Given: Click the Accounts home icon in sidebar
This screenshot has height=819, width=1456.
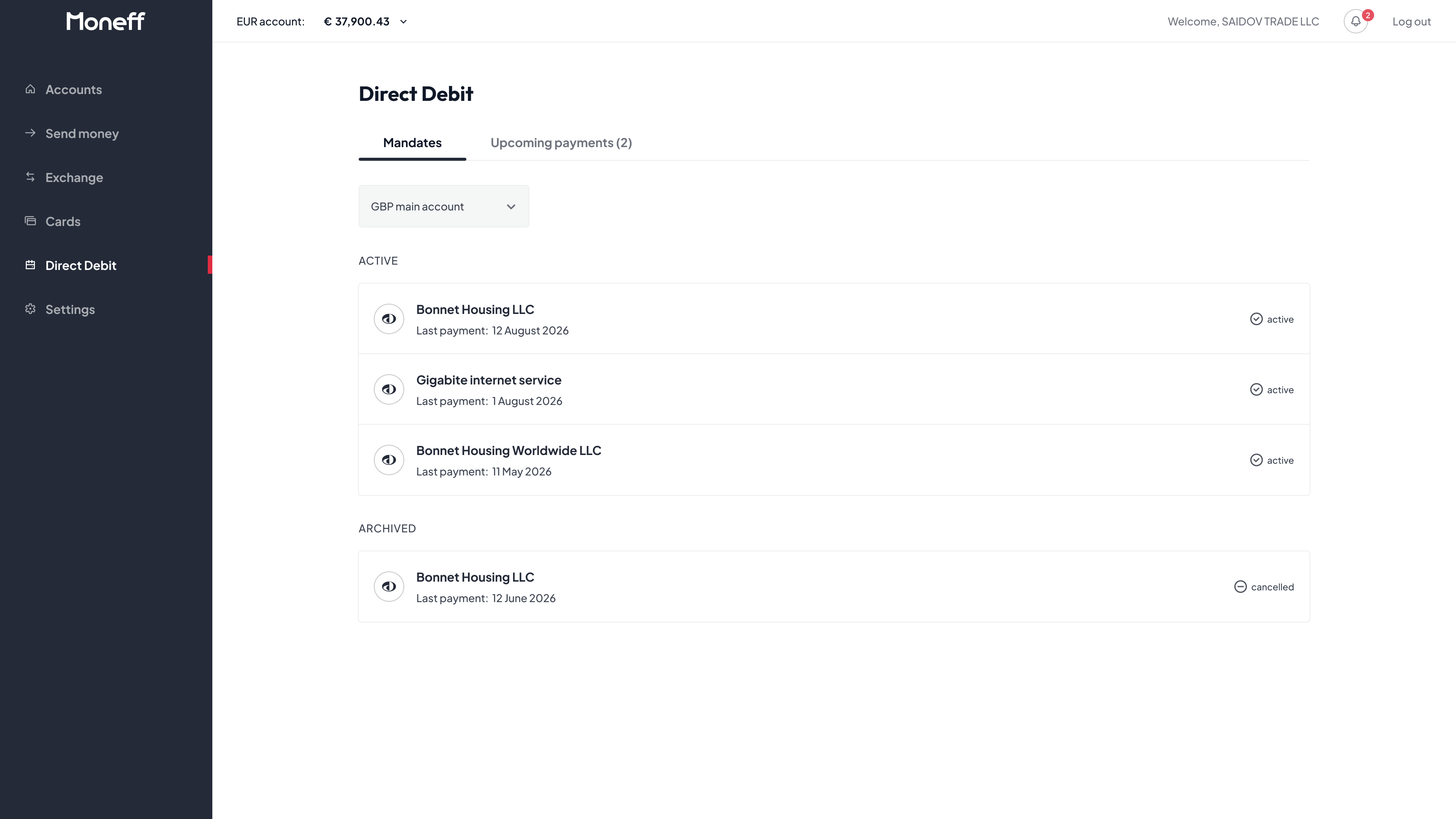Looking at the screenshot, I should [x=30, y=89].
